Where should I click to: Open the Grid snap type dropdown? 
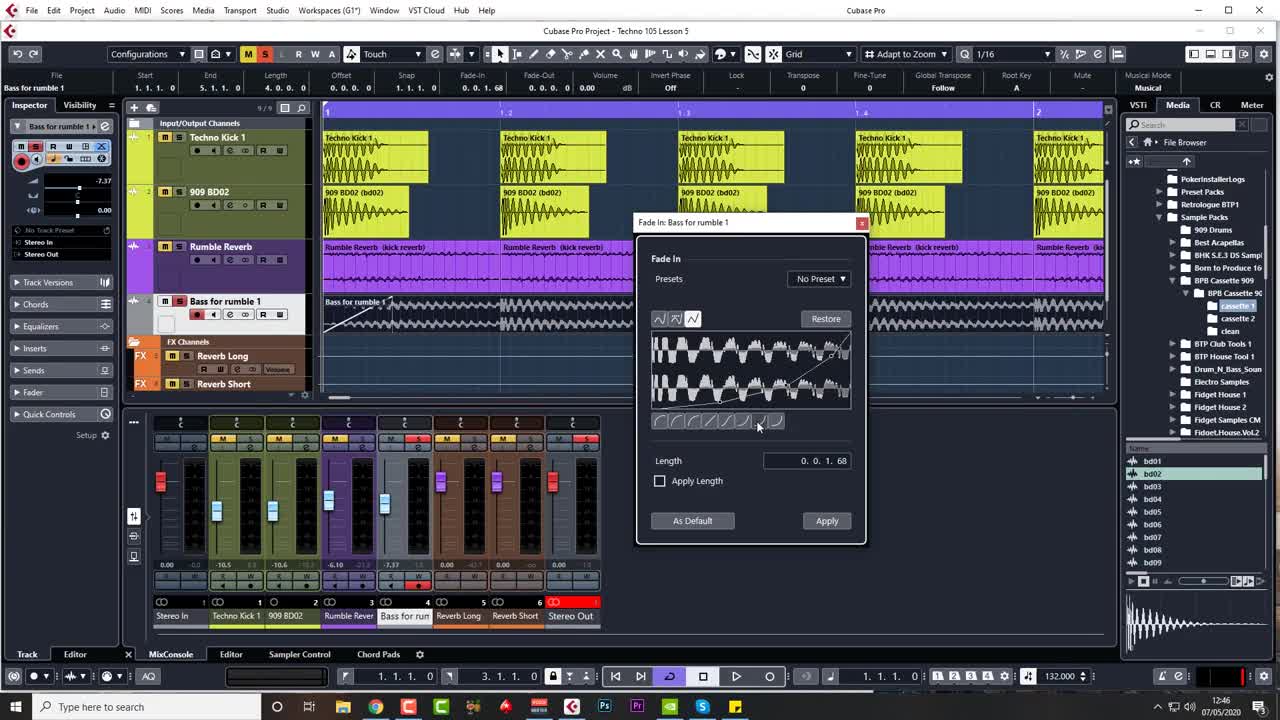coord(818,54)
